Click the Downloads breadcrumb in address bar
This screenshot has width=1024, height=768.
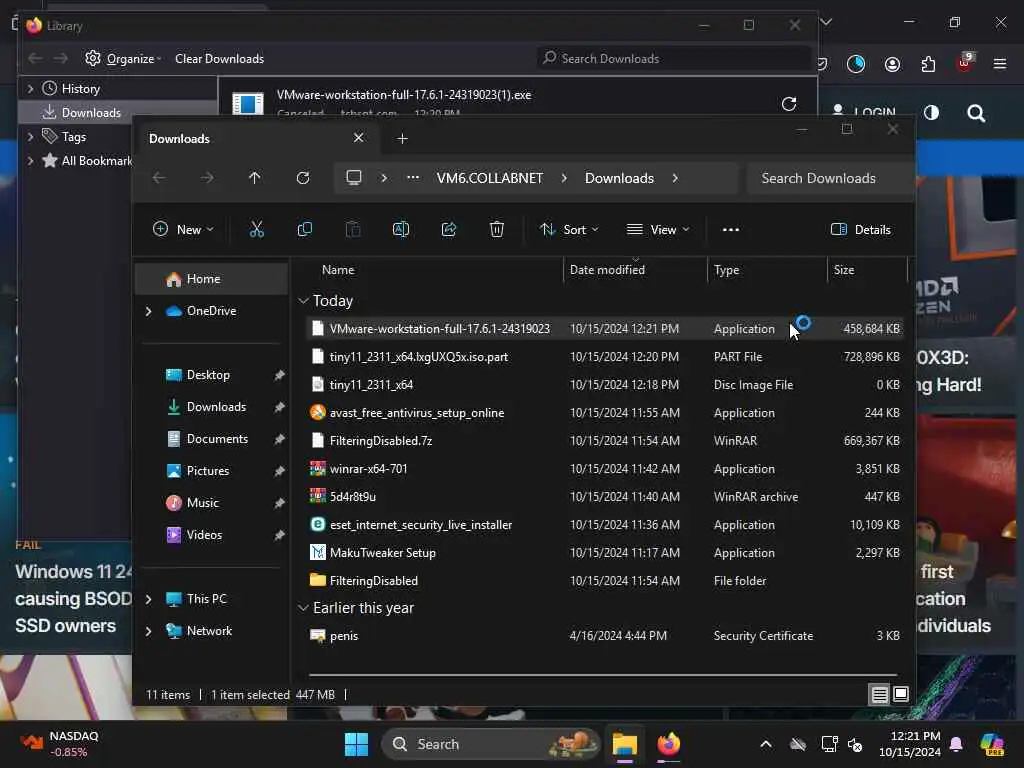pos(619,178)
